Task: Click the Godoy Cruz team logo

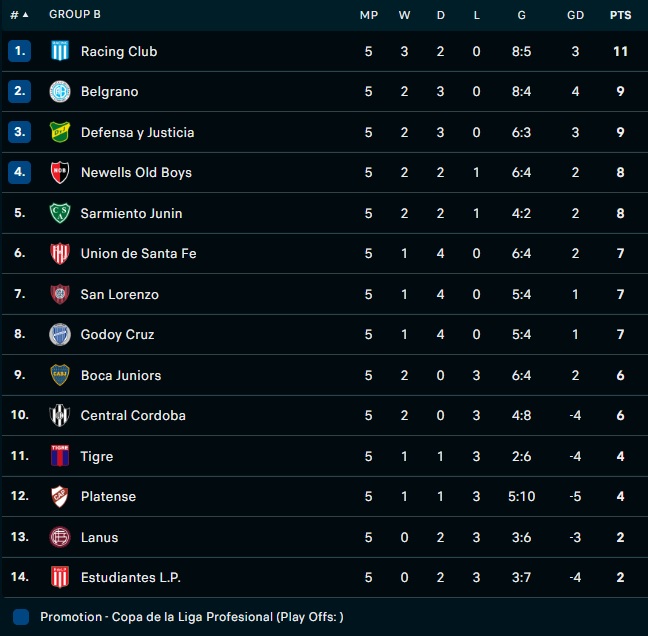Action: pos(60,335)
